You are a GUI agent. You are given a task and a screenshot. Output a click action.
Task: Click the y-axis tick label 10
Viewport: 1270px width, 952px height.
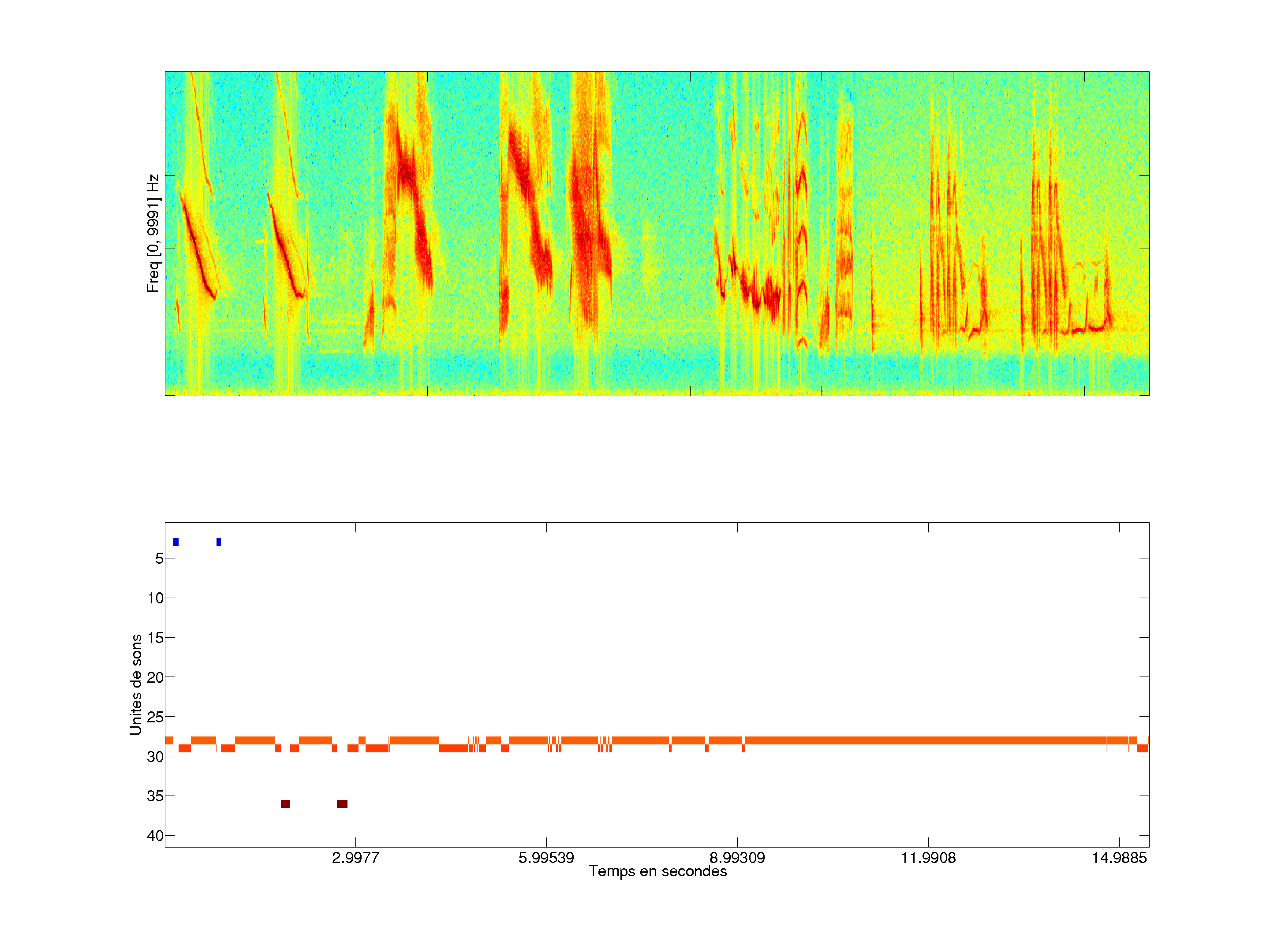(155, 598)
